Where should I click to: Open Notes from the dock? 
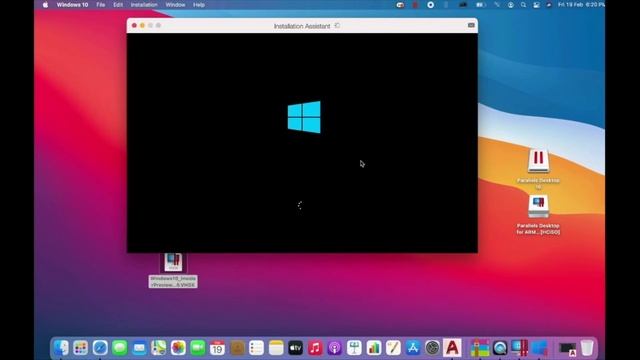coord(276,348)
